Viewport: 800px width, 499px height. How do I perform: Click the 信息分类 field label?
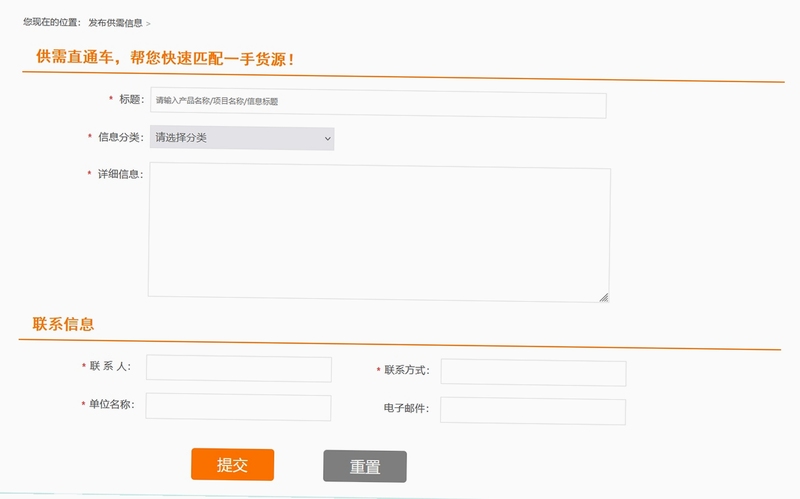(x=121, y=137)
